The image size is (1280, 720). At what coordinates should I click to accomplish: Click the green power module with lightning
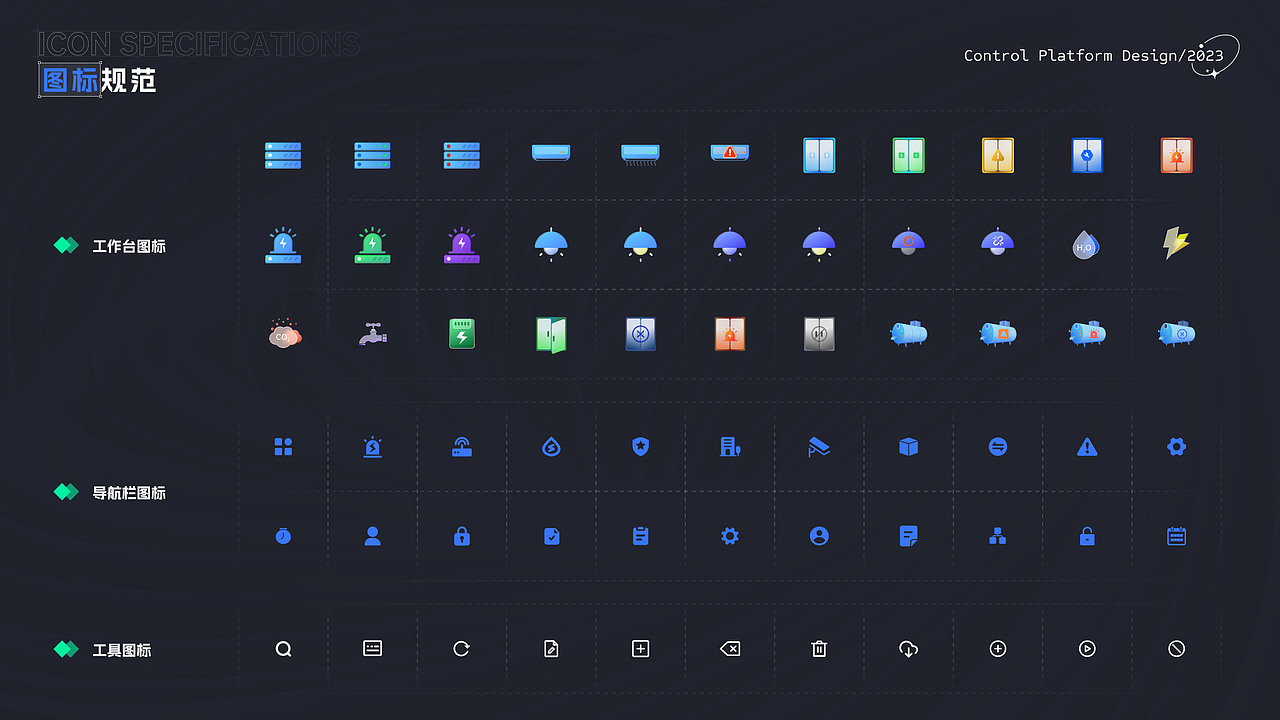[462, 334]
